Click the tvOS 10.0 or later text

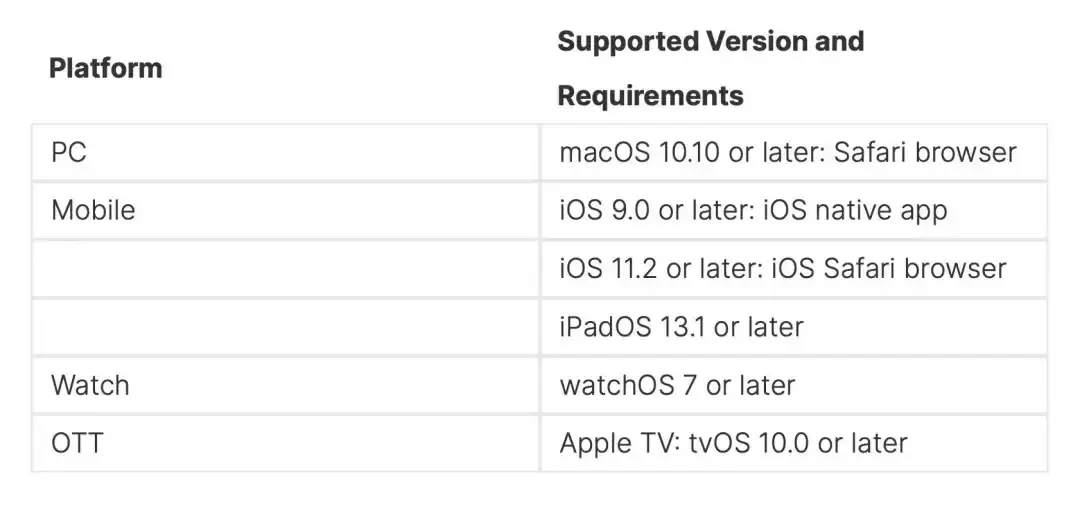(x=798, y=443)
